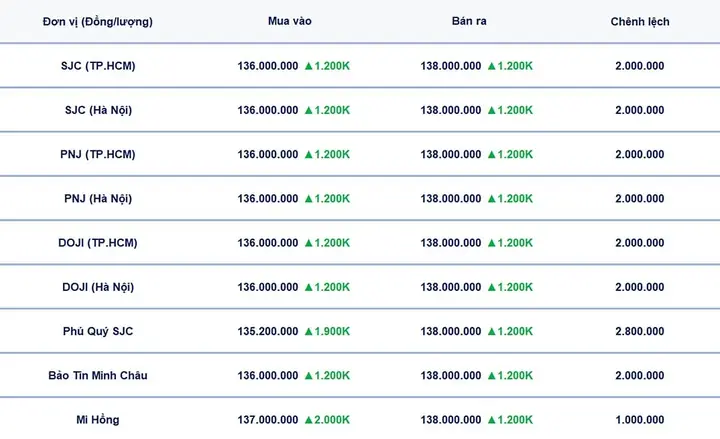This screenshot has height=439, width=720.
Task: Click the up arrow in Bảo Tín Minh Châu Bán ra
Action: point(491,376)
